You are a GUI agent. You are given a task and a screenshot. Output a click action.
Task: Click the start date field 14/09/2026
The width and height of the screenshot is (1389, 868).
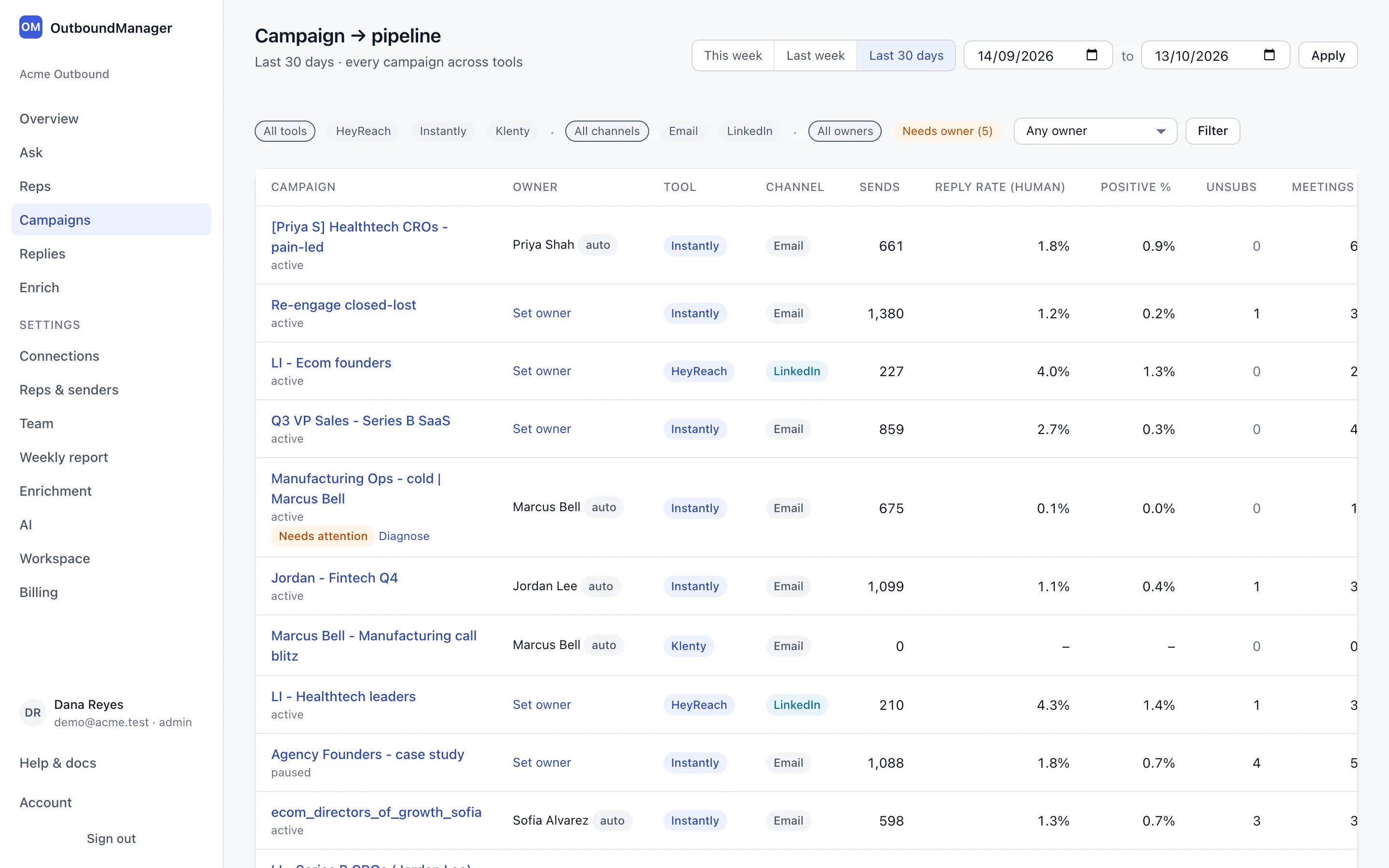pos(1038,55)
